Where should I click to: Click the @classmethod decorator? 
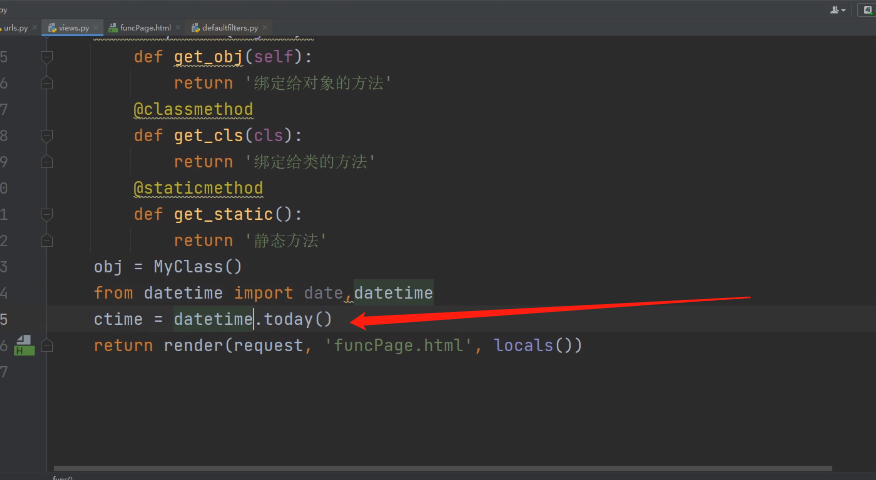[x=193, y=110]
